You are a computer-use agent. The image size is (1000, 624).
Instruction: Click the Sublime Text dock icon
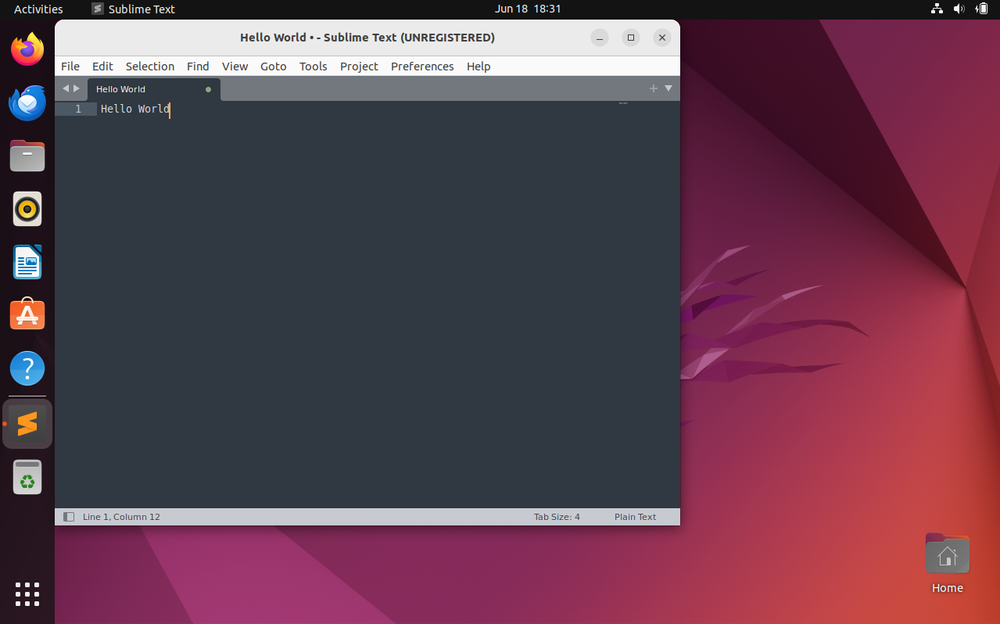[x=27, y=424]
